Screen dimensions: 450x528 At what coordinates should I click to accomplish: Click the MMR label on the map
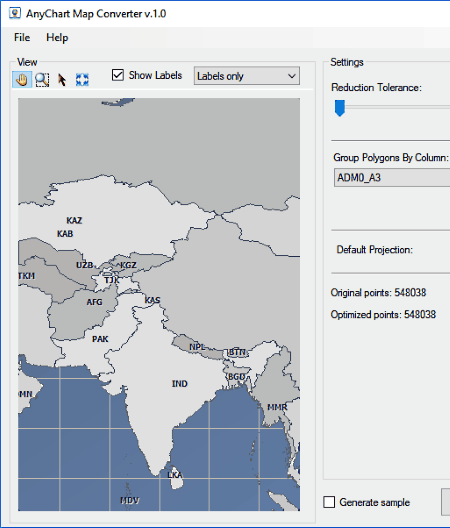[x=277, y=407]
